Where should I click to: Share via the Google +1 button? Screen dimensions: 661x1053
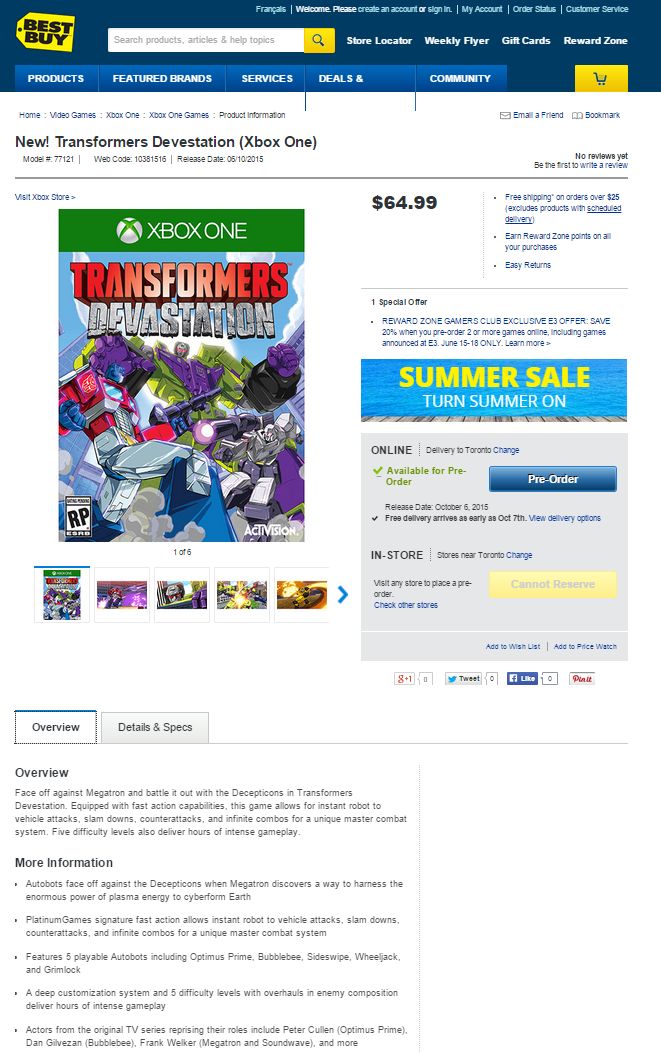tap(404, 679)
